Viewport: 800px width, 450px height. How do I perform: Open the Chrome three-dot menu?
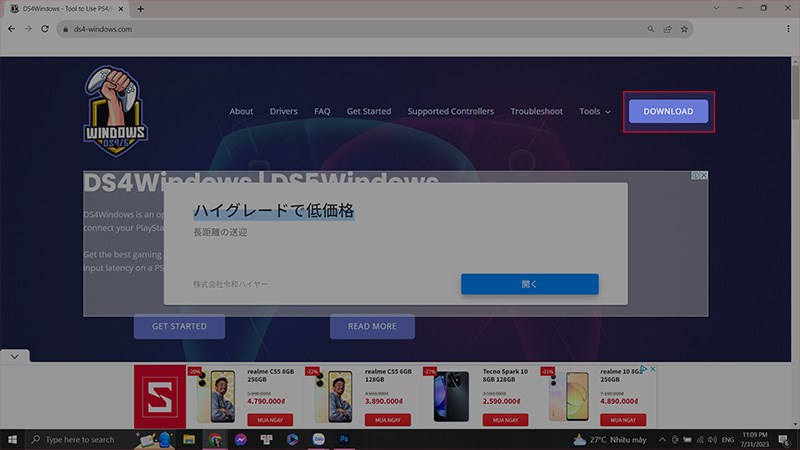[x=788, y=29]
